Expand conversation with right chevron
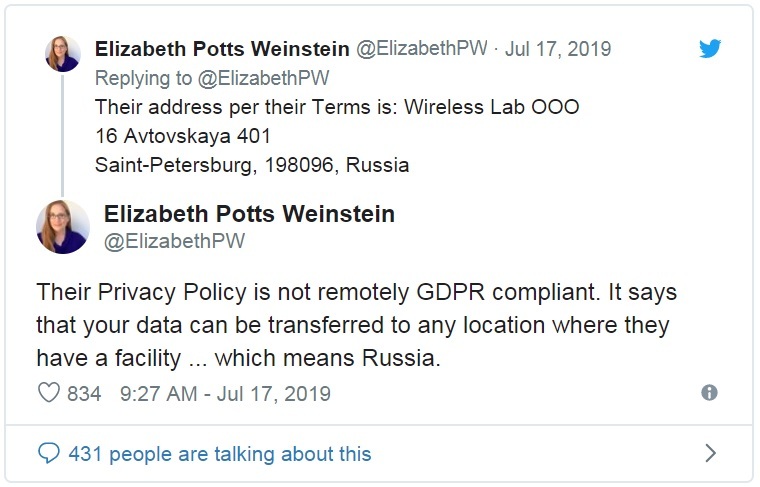 point(710,453)
